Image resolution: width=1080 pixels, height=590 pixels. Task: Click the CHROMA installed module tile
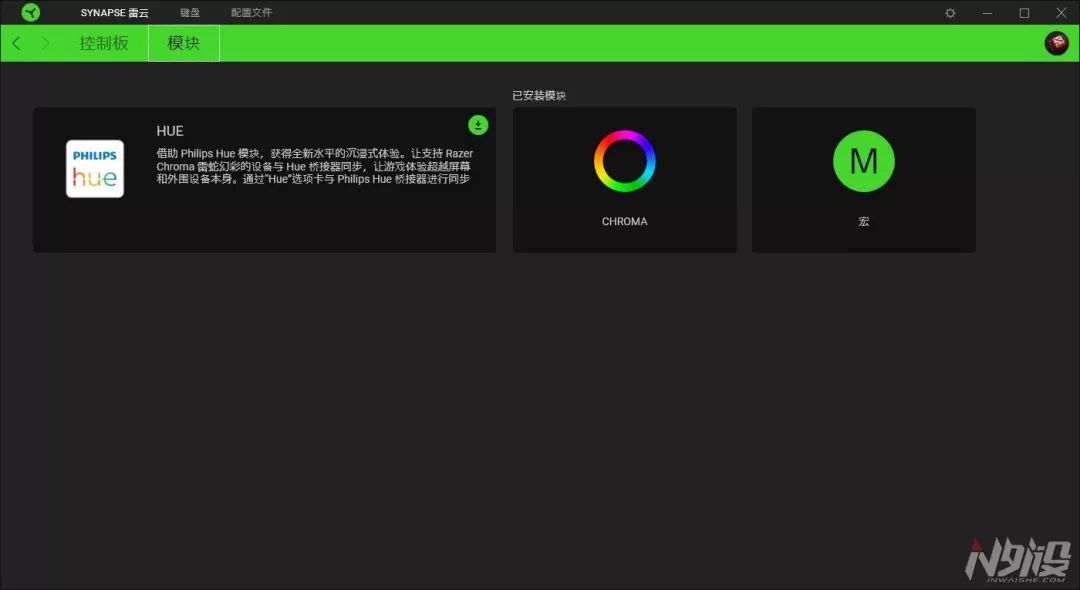tap(624, 179)
